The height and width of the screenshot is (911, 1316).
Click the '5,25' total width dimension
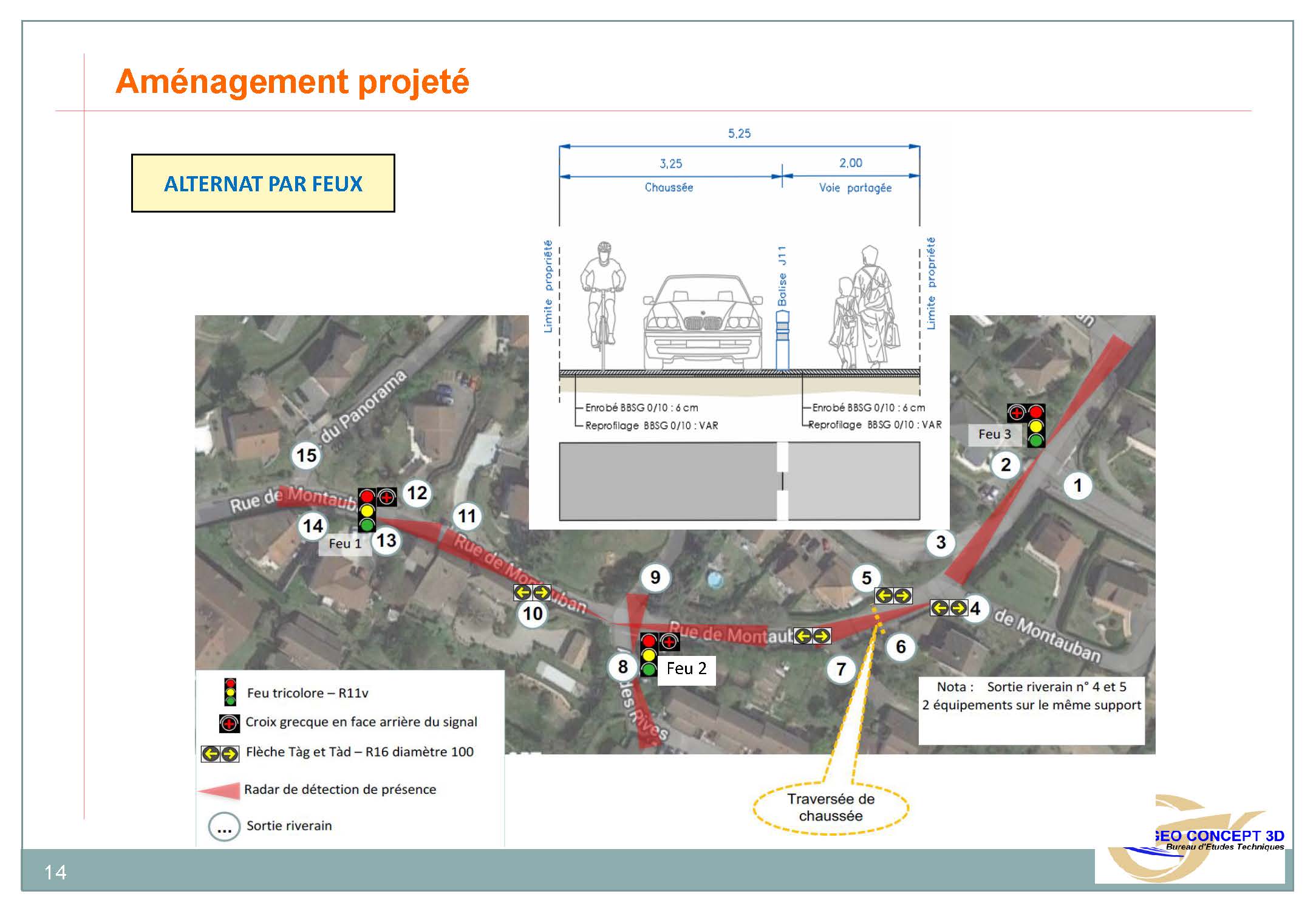click(x=739, y=134)
